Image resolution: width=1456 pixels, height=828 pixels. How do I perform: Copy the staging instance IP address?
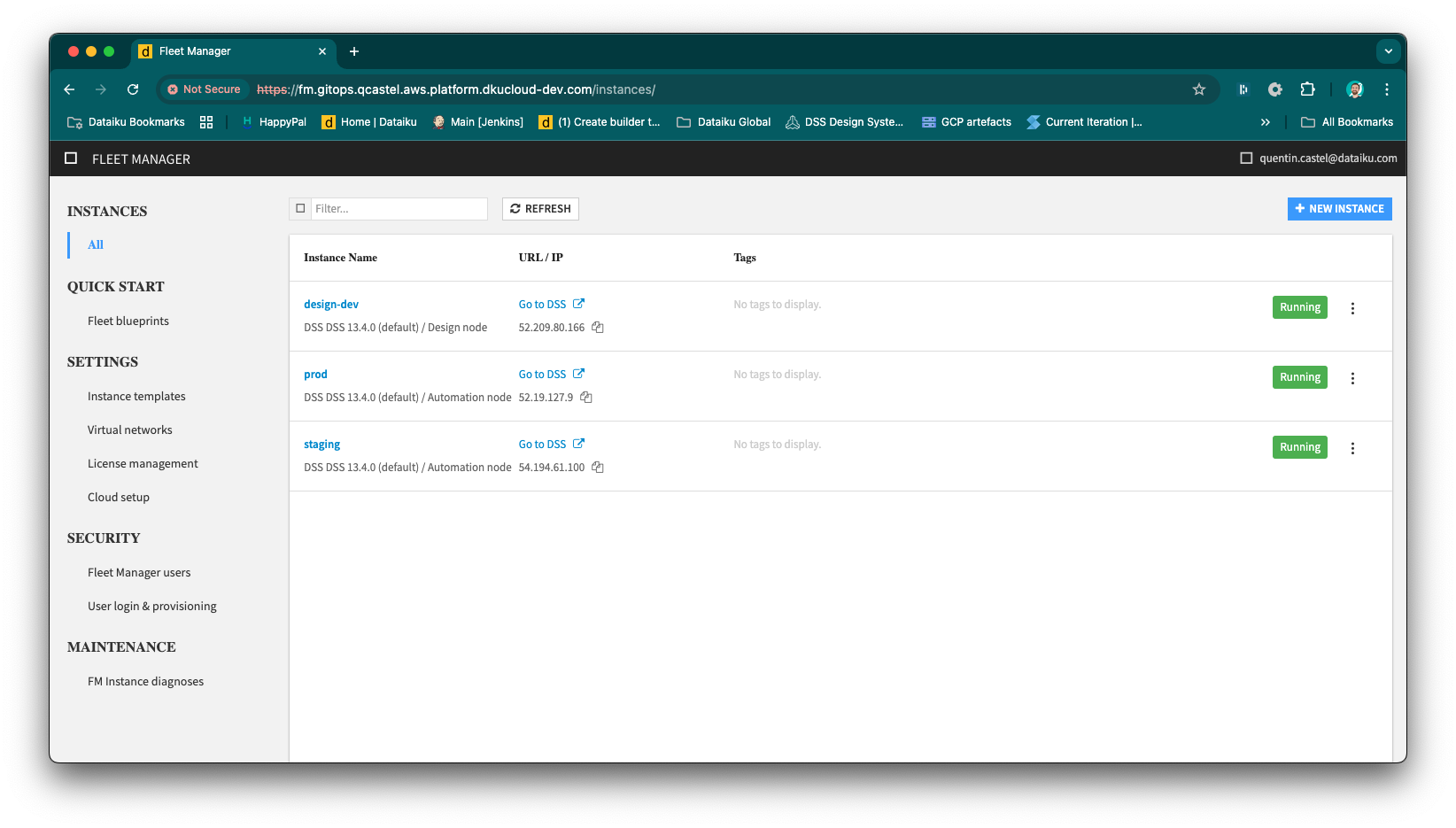(x=598, y=467)
